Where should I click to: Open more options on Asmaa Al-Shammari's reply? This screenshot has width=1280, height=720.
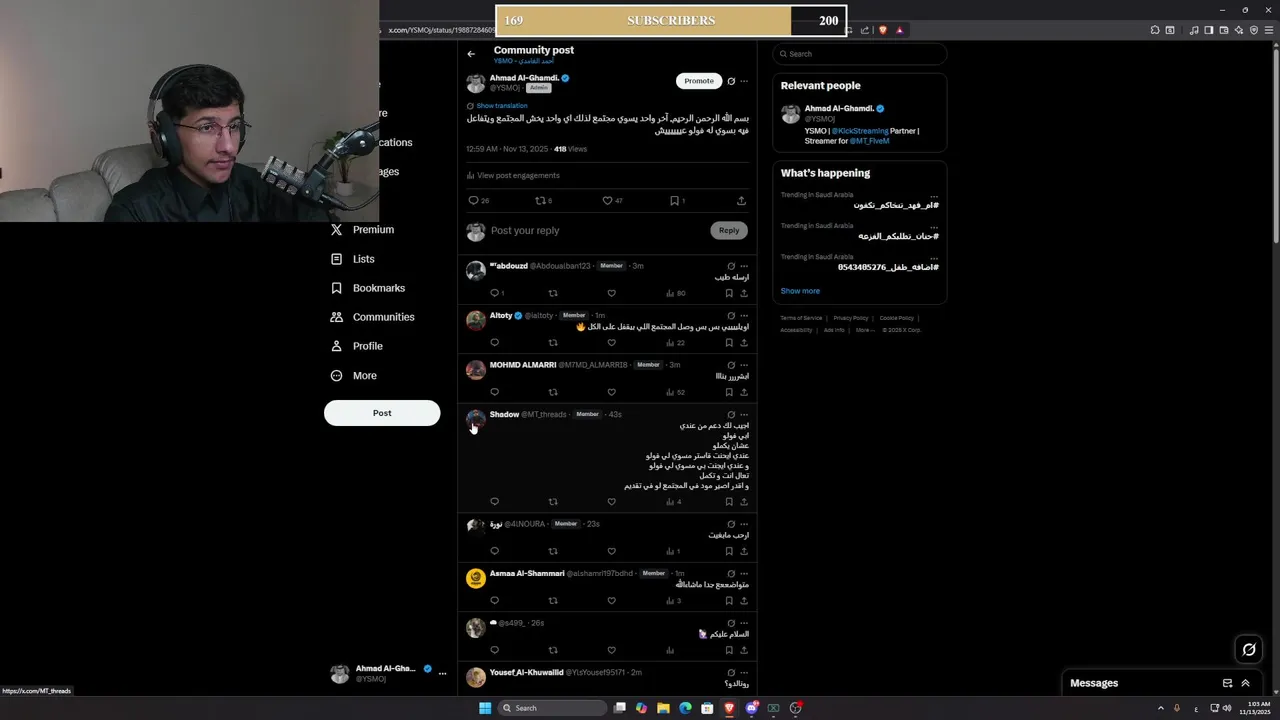coord(744,573)
